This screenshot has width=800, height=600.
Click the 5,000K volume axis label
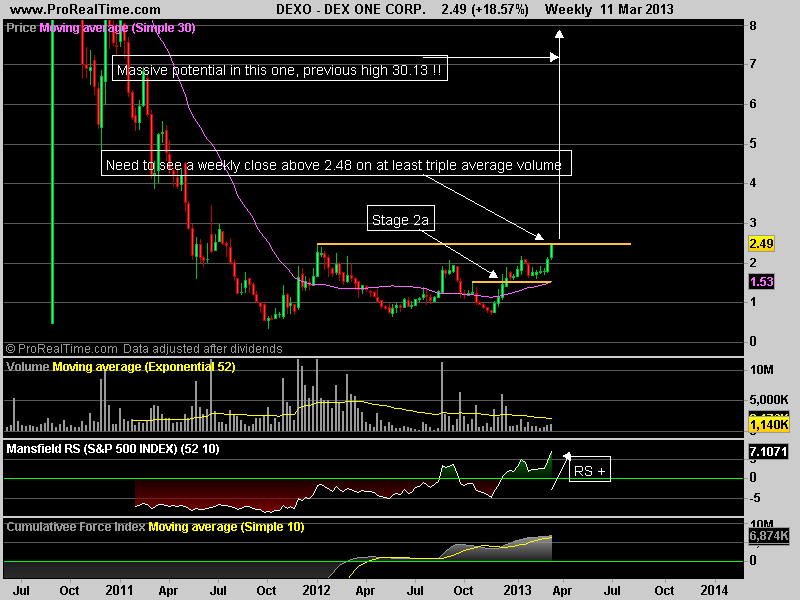coord(769,399)
